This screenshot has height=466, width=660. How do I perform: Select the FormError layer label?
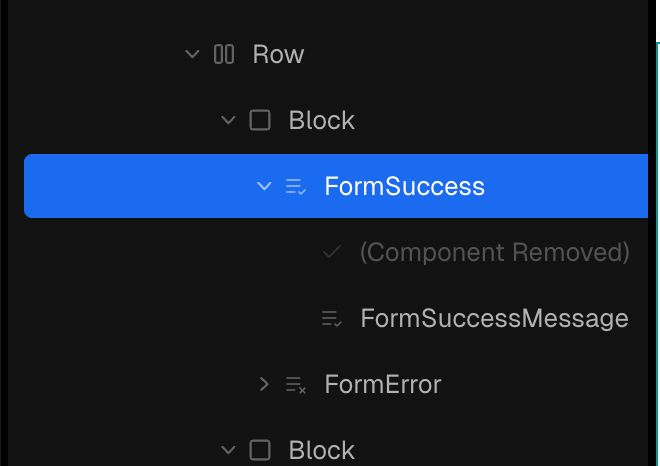pyautogui.click(x=383, y=384)
